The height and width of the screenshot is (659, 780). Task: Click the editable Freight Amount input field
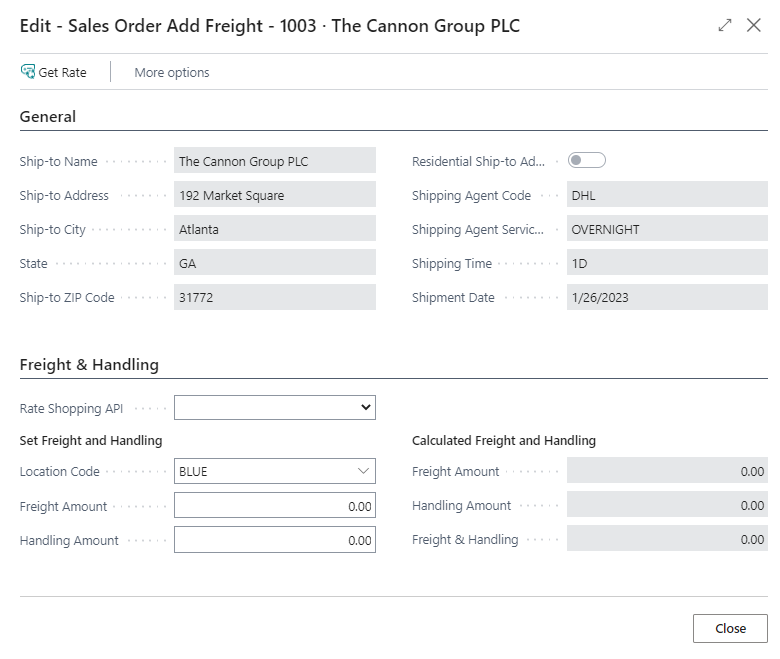pos(274,506)
